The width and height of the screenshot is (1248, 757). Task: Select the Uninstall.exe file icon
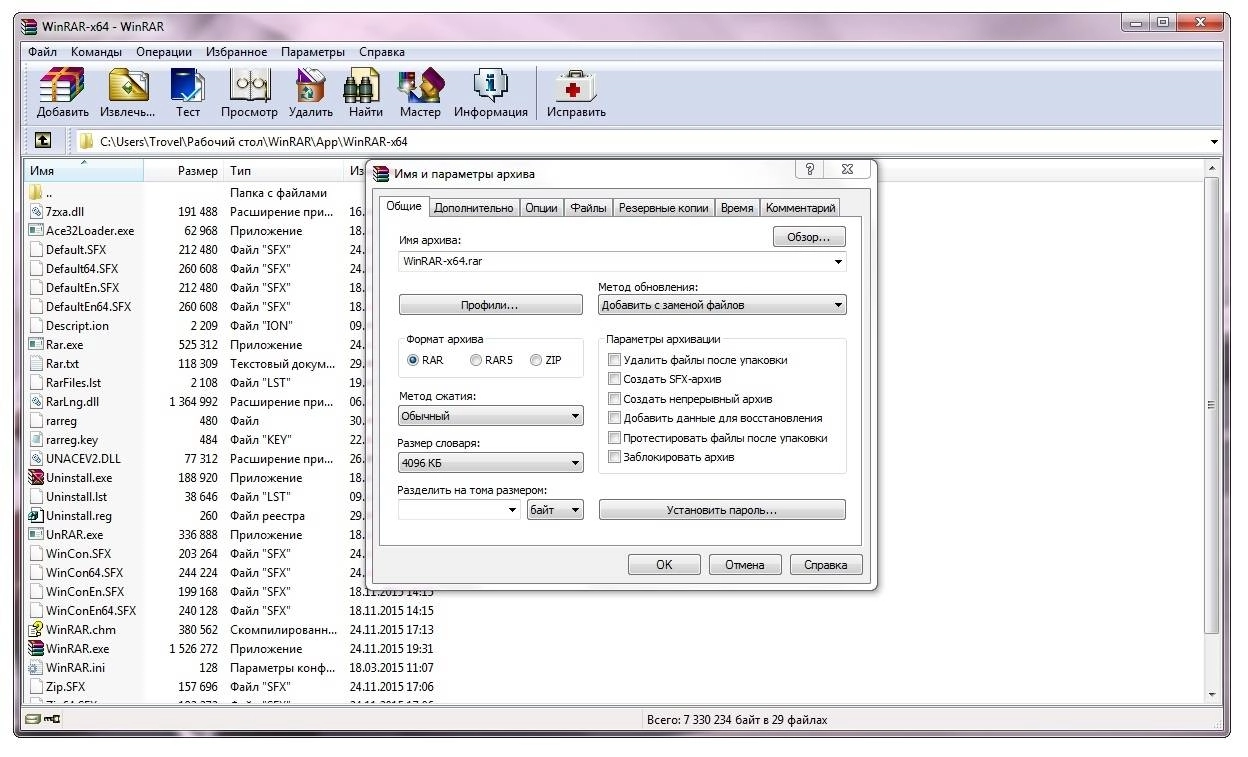tap(36, 478)
